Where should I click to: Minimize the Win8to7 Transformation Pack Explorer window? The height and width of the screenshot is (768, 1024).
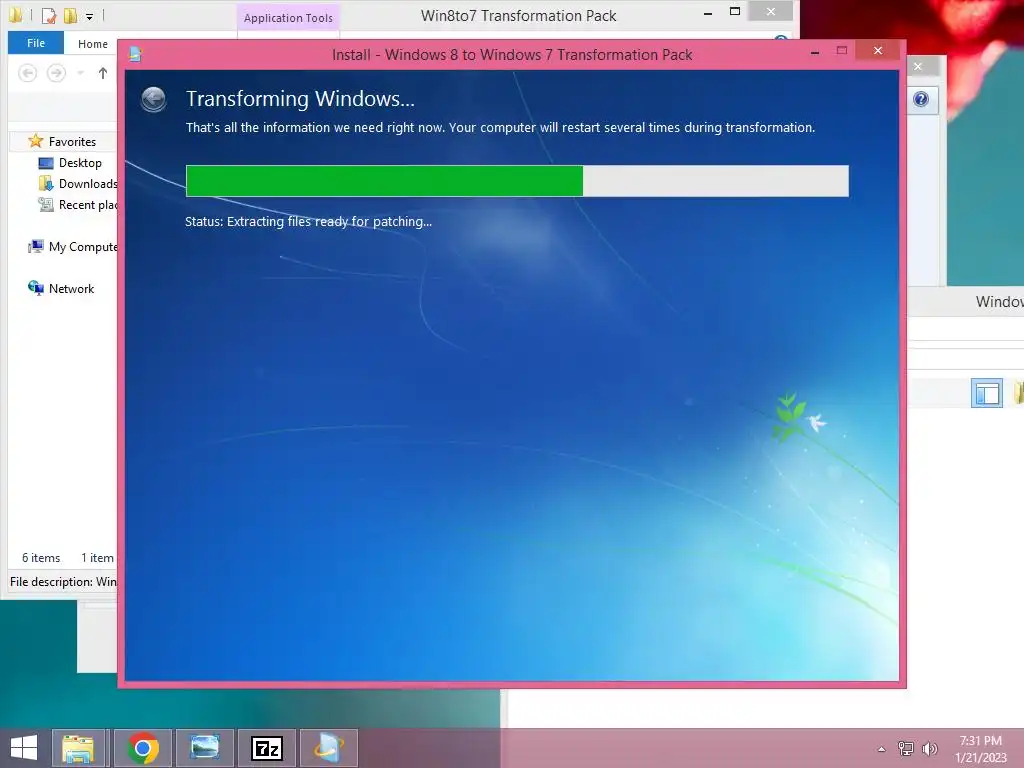point(708,13)
